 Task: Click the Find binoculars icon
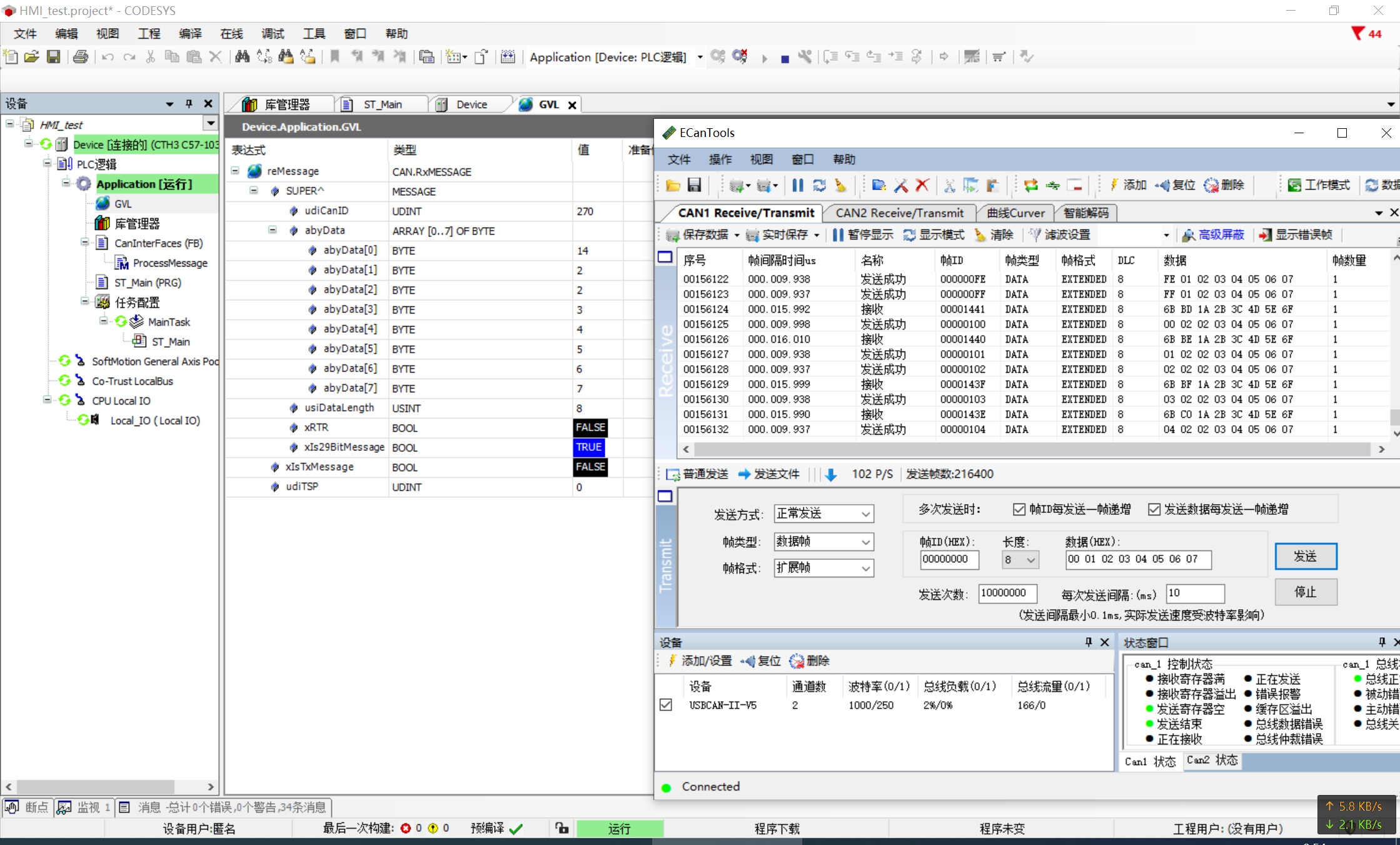tap(242, 57)
